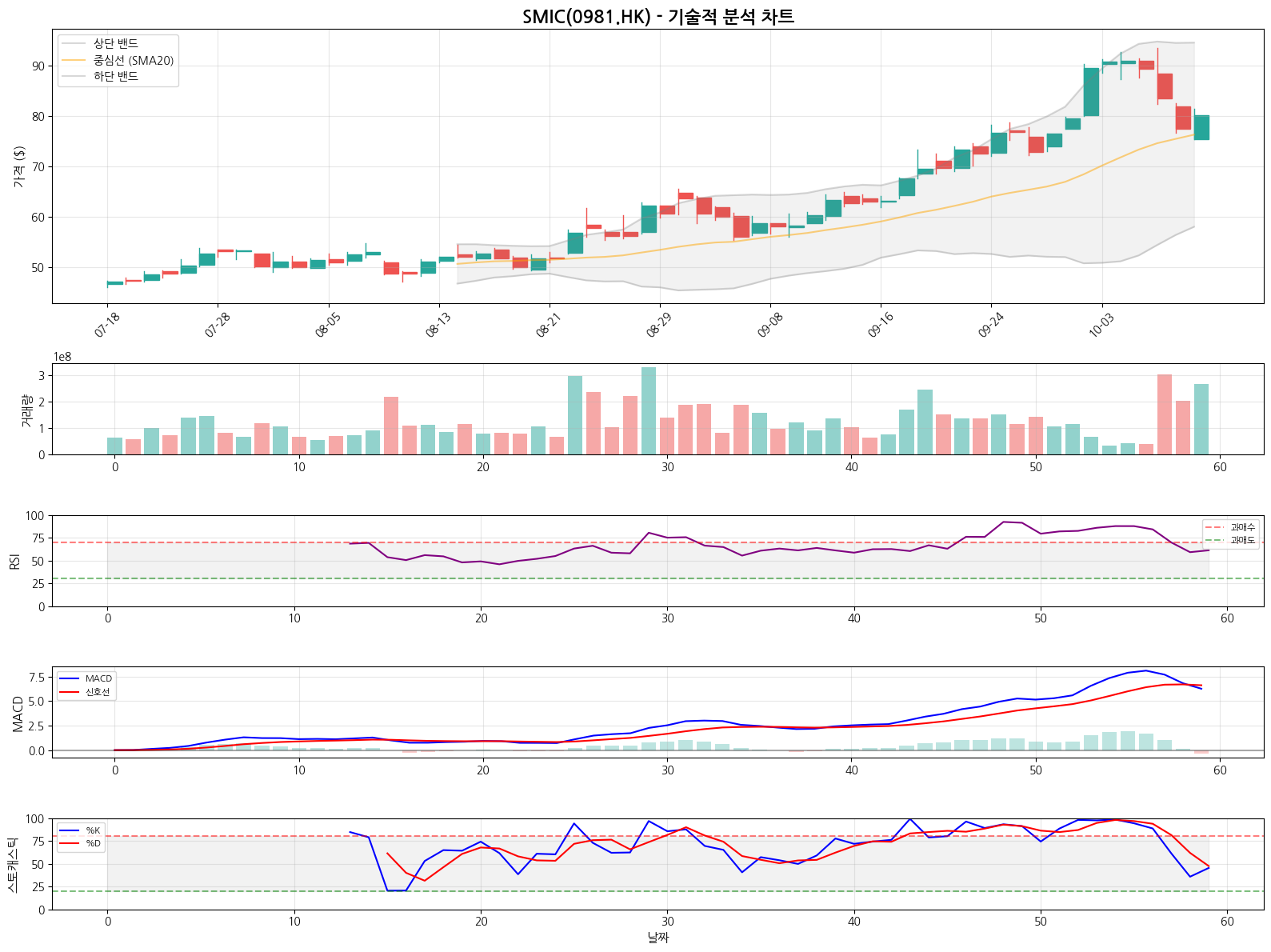1271x952 pixels.
Task: Select the 10-03 date tick label
Action: (x=1101, y=325)
